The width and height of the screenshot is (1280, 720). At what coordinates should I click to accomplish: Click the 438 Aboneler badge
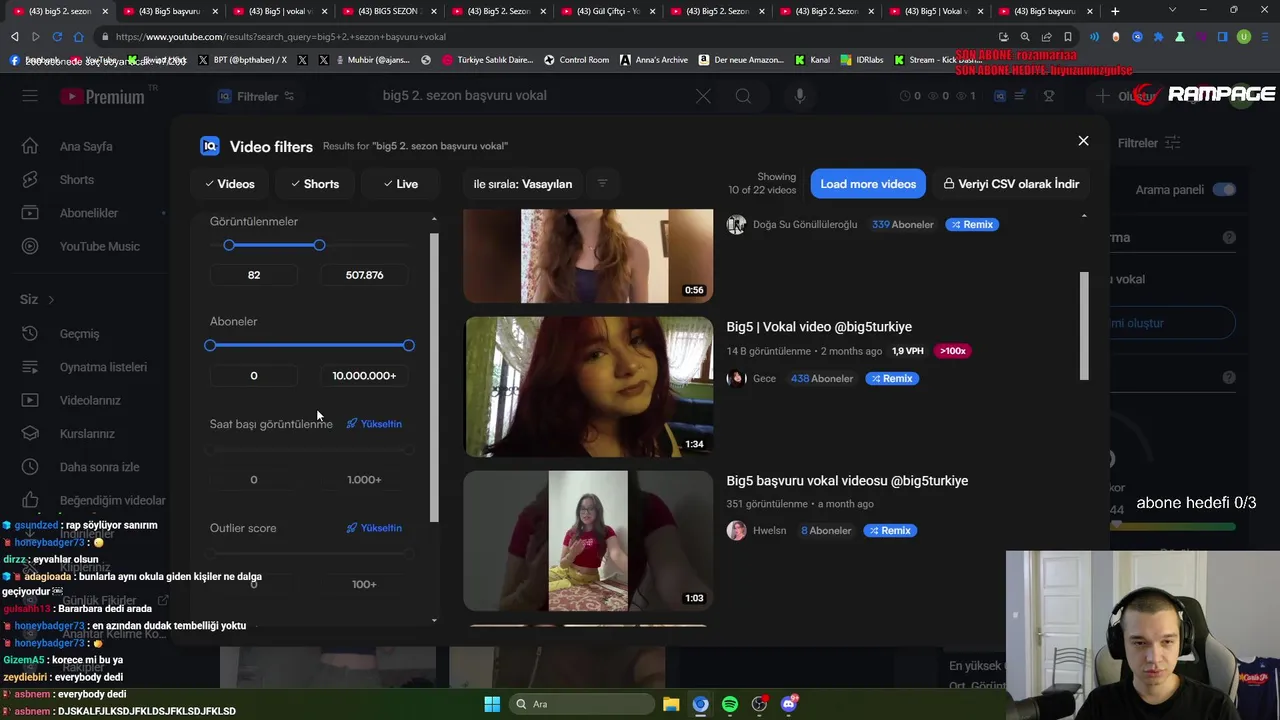pos(821,378)
